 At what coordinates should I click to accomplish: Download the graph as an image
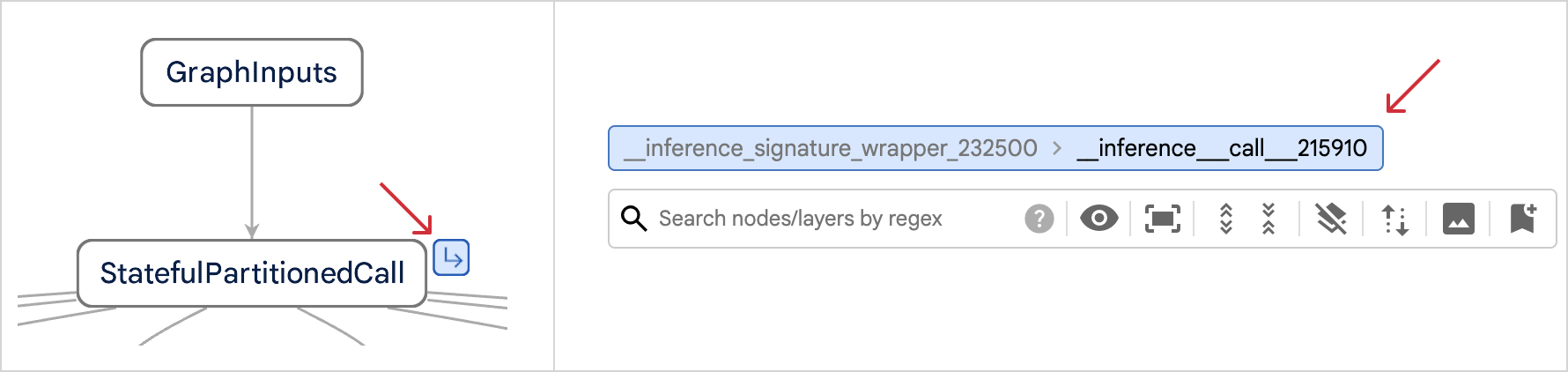1458,219
